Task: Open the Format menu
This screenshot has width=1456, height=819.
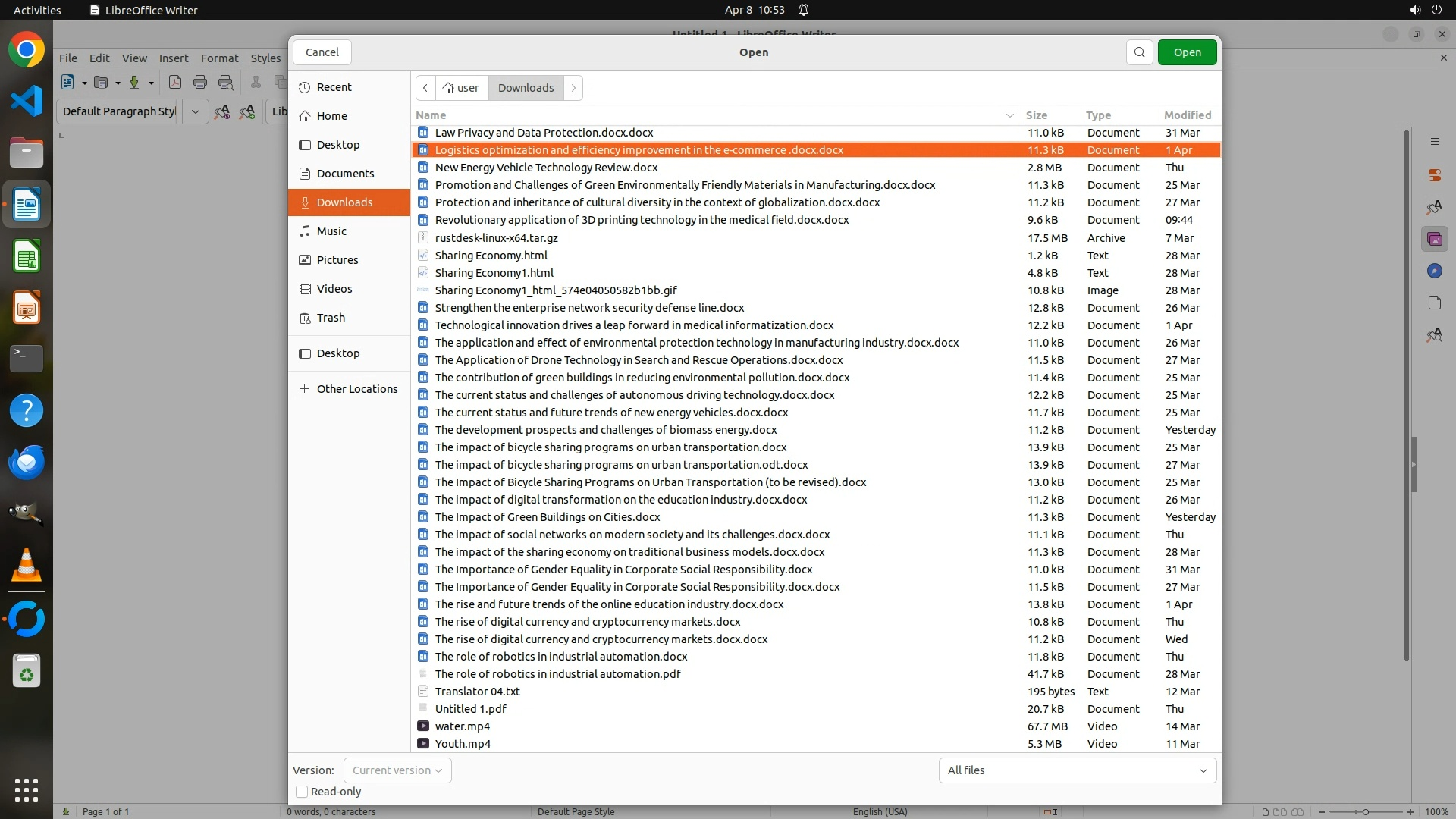Action: pyautogui.click(x=219, y=58)
